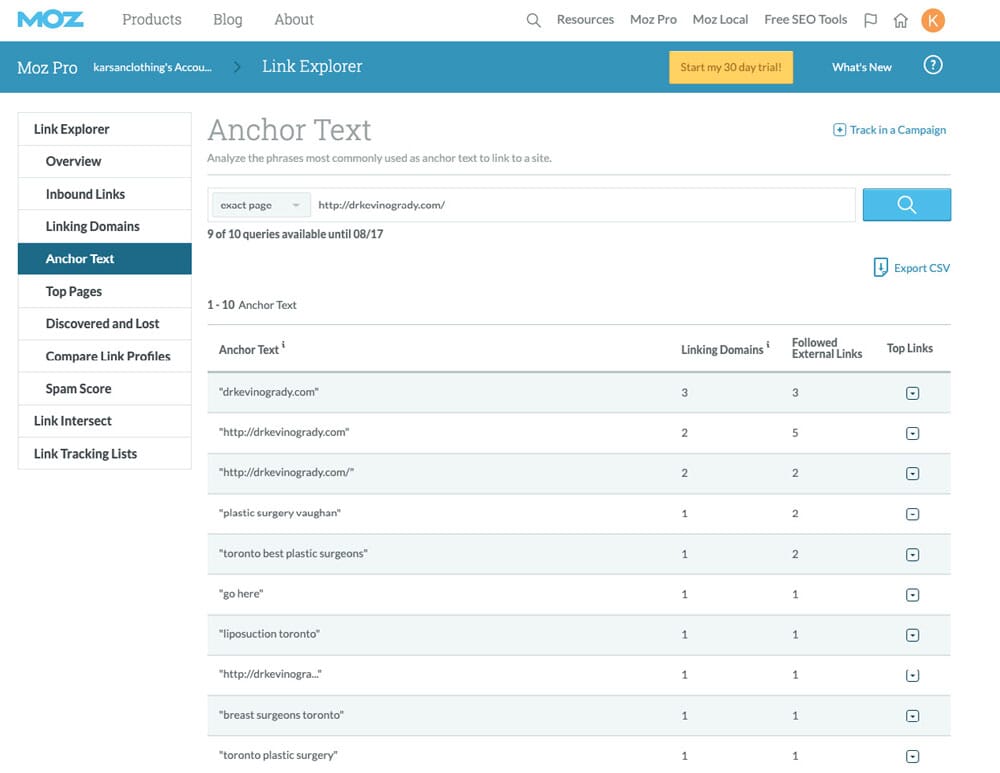Click the URL input field
Image resolution: width=1000 pixels, height=773 pixels.
(x=582, y=205)
